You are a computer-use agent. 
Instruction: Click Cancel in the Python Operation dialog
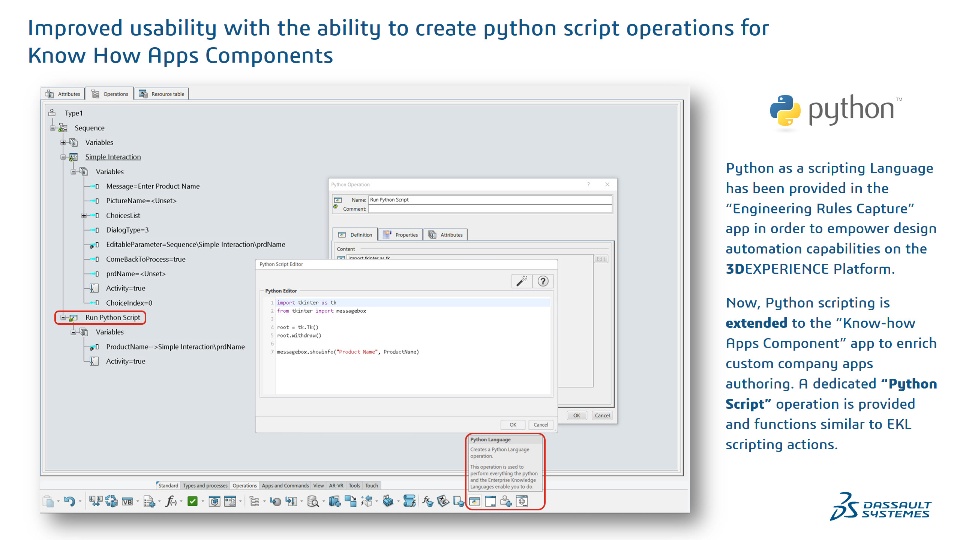point(602,415)
